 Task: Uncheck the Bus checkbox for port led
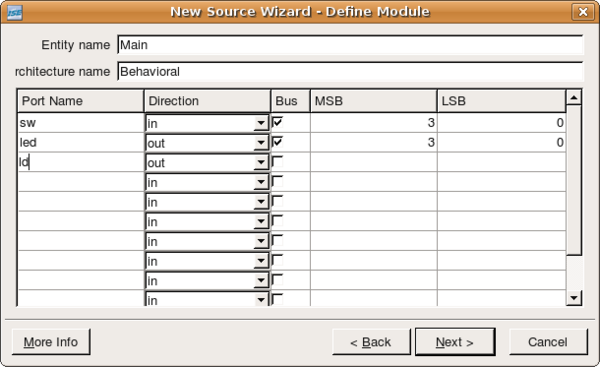(x=277, y=142)
